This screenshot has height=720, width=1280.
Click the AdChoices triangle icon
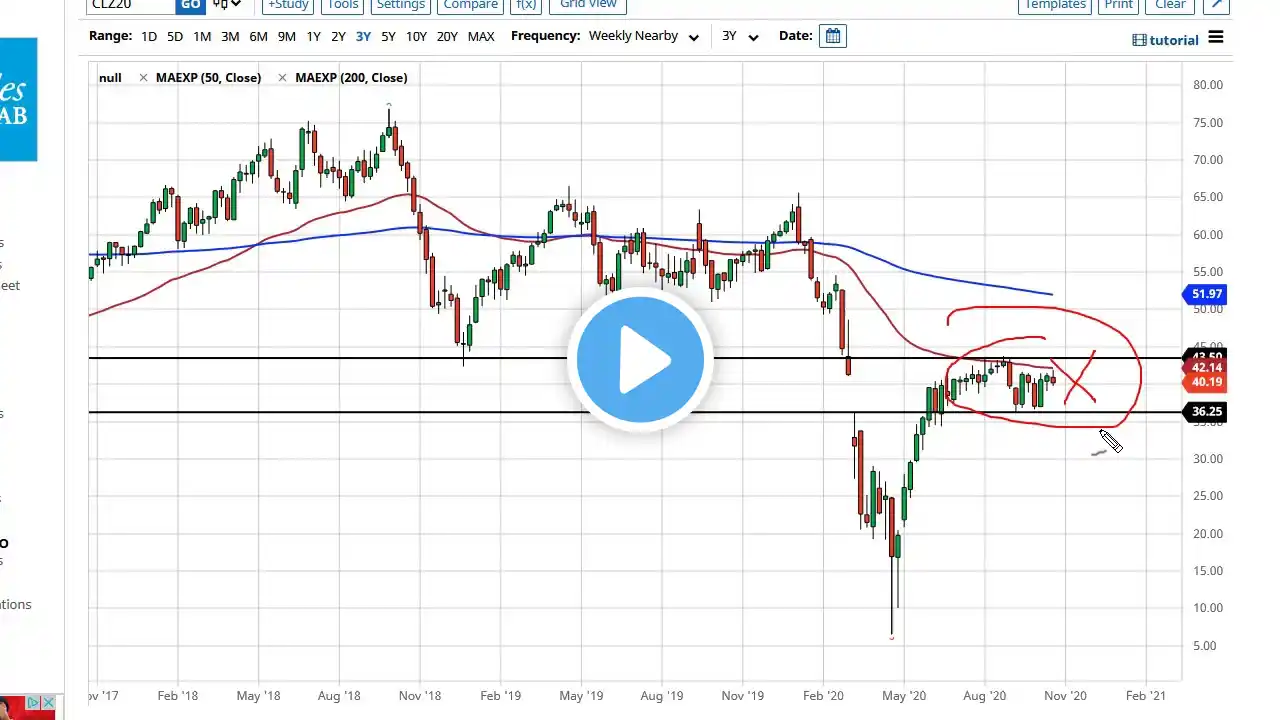coord(33,704)
